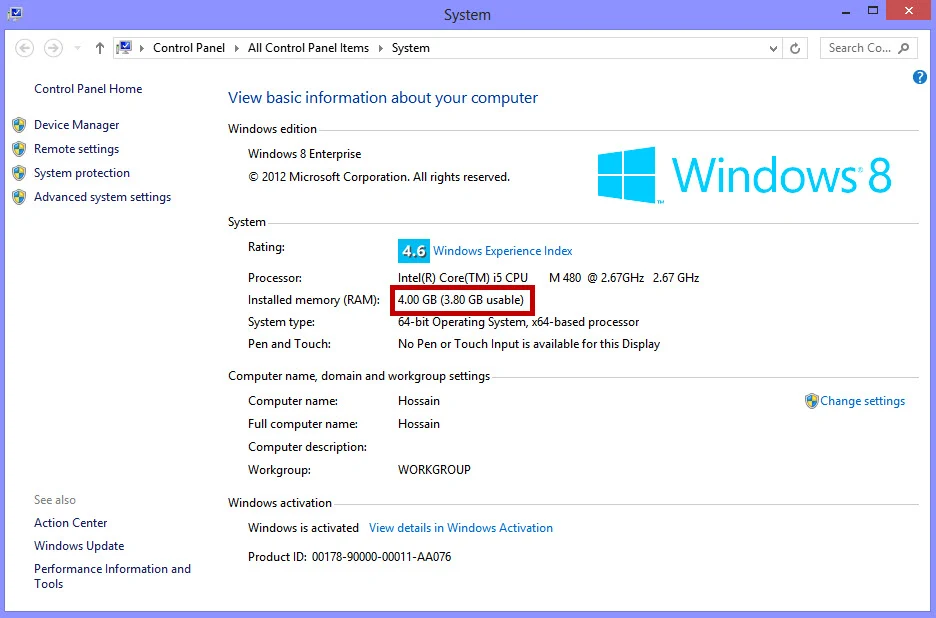Open Windows Experience Index link
936x618 pixels.
[503, 251]
